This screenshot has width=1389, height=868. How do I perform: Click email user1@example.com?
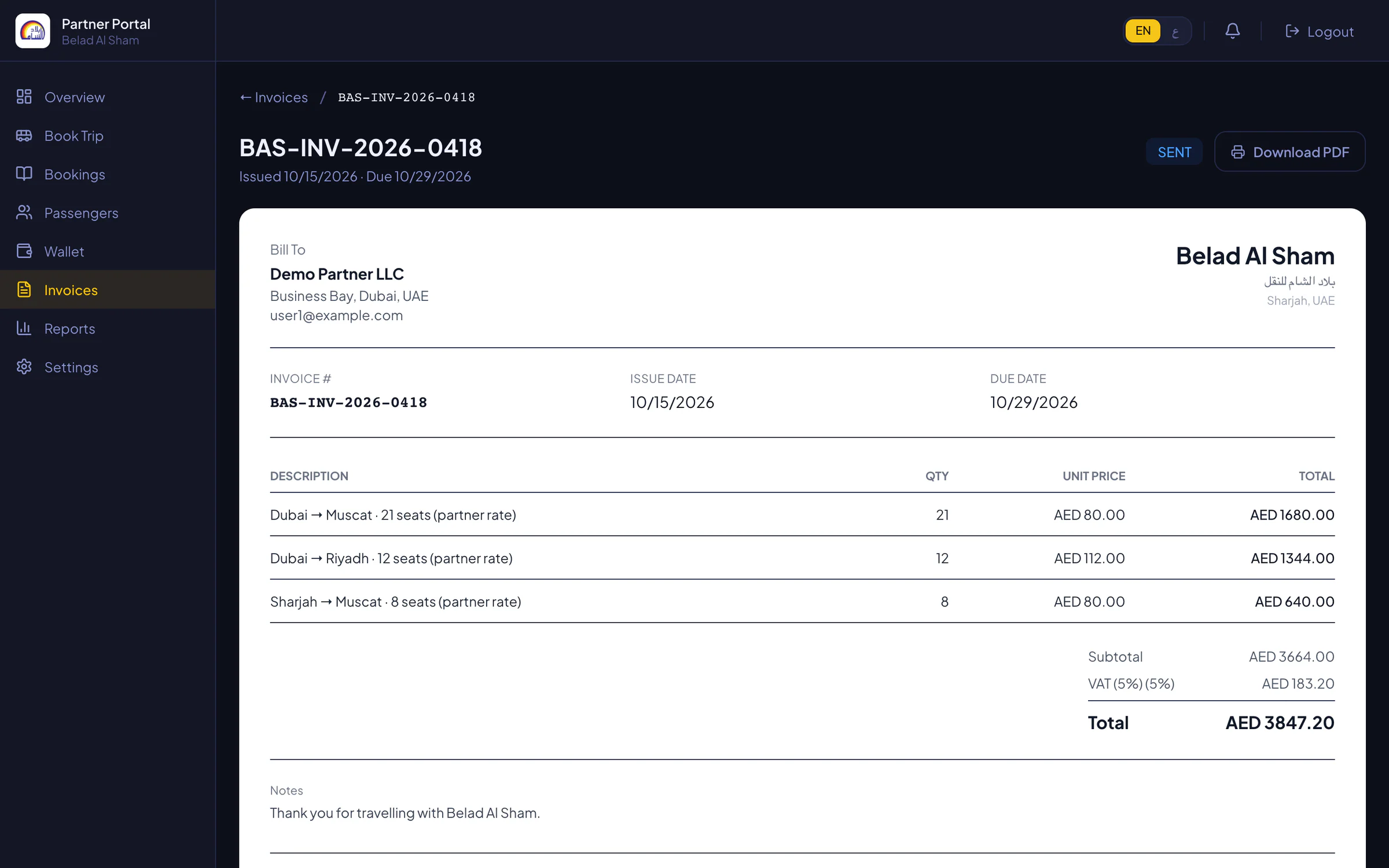tap(336, 315)
